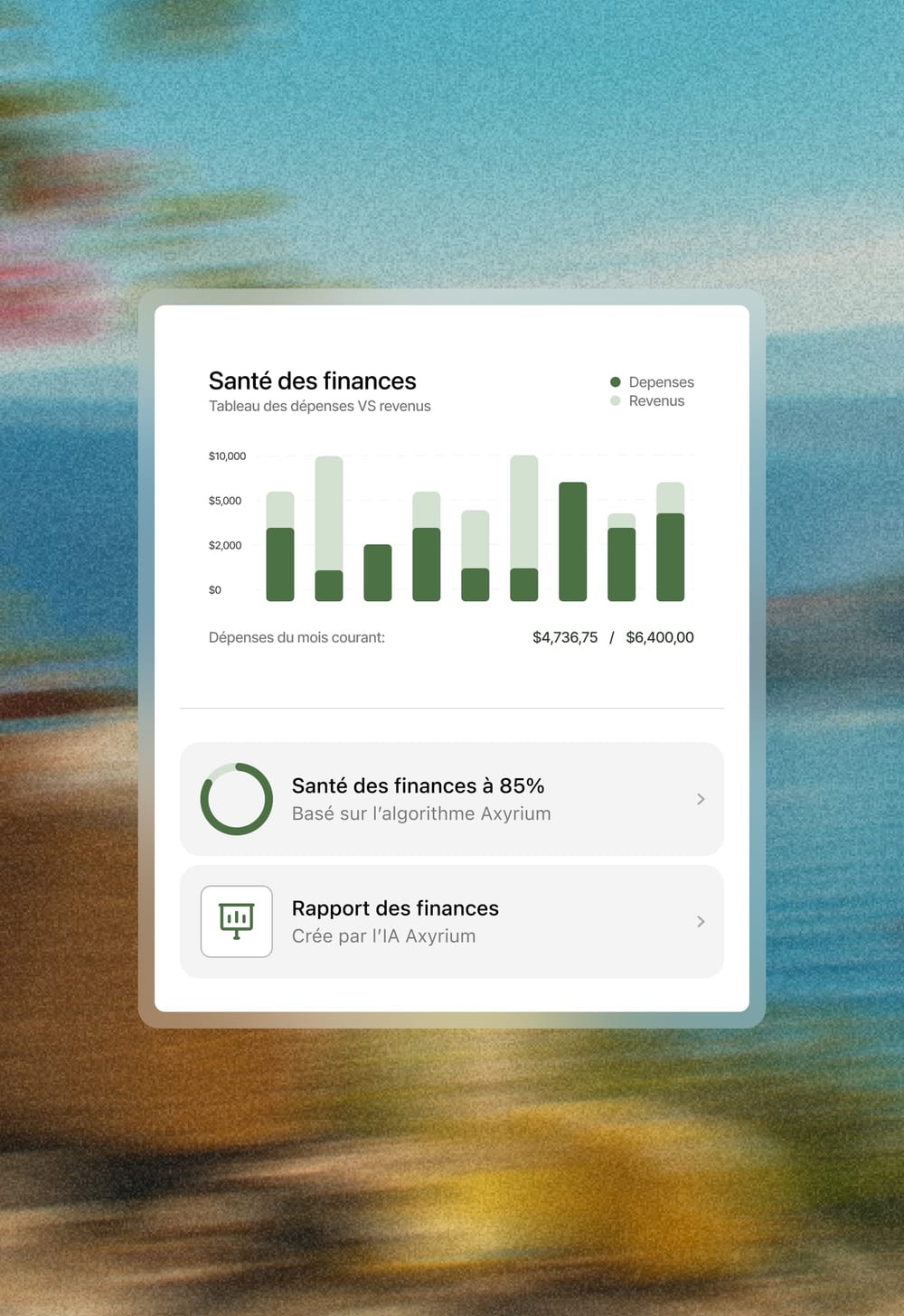Click the $6,400,00 budget amount
The image size is (904, 1316).
pyautogui.click(x=660, y=637)
